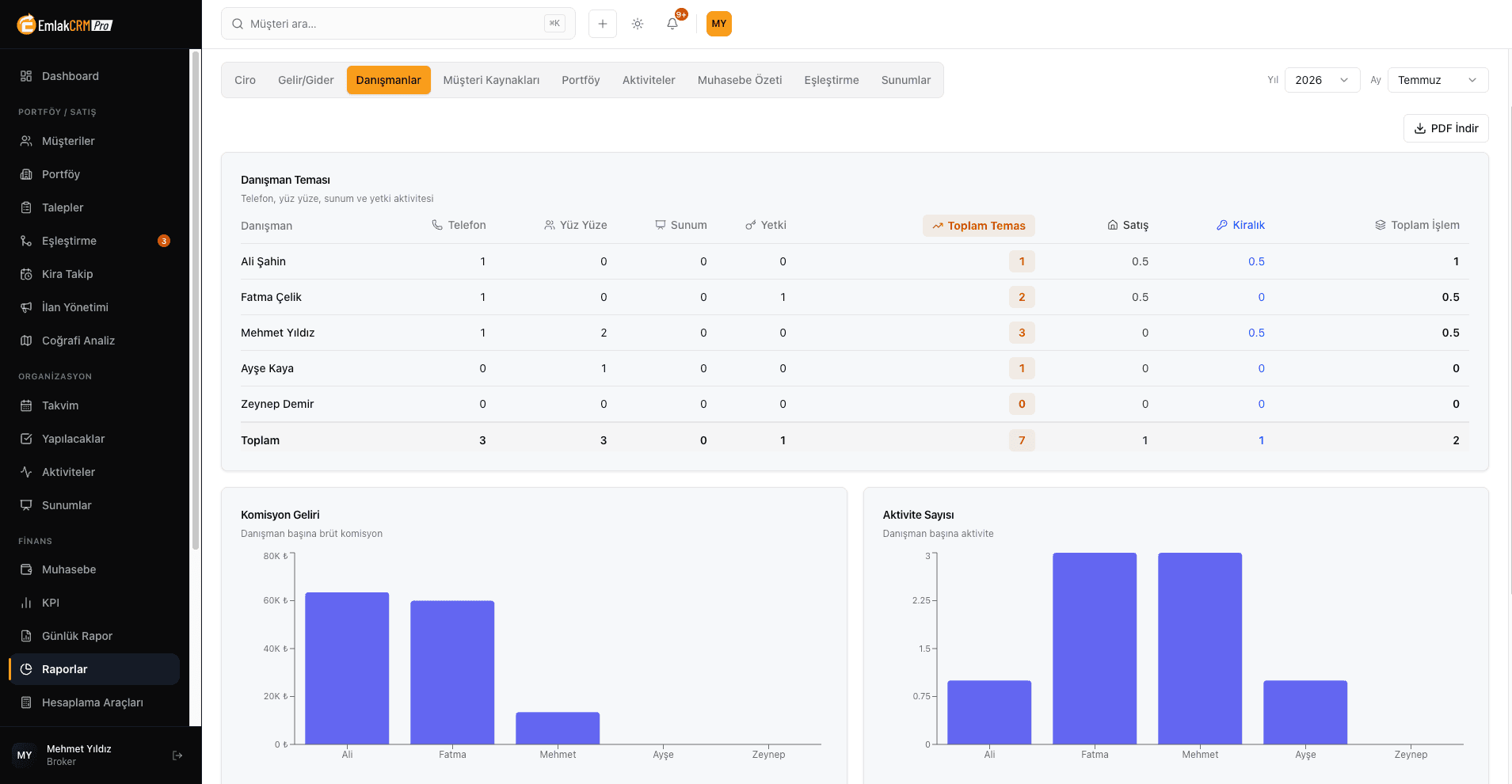Select the Danışmanlar tab

(x=389, y=80)
